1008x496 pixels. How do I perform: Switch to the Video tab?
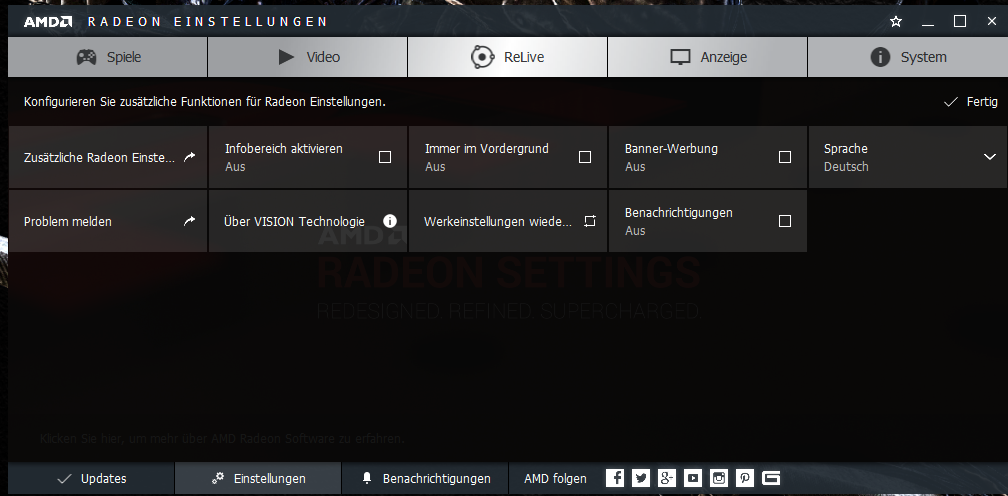(307, 57)
